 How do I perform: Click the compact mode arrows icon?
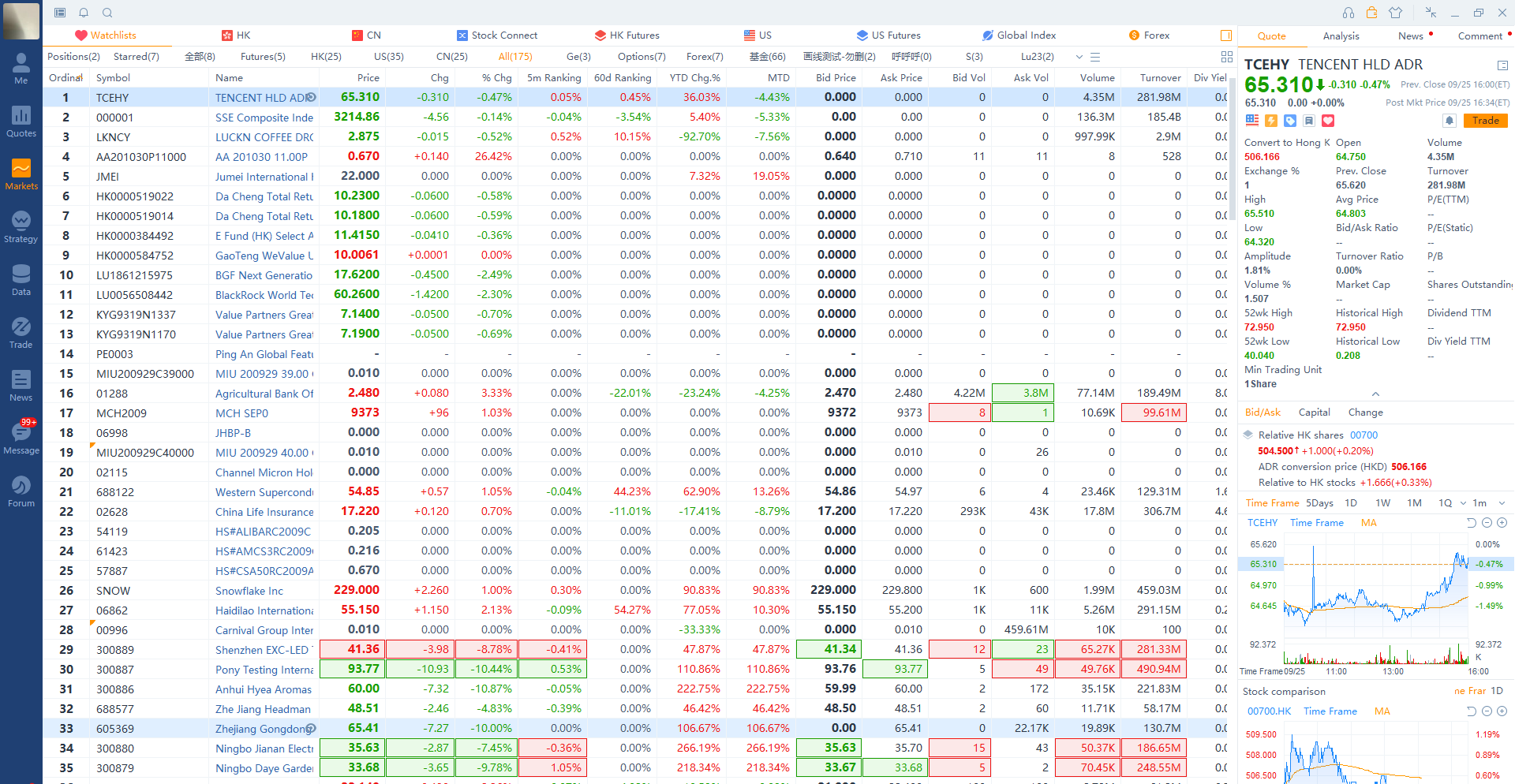(x=1431, y=13)
